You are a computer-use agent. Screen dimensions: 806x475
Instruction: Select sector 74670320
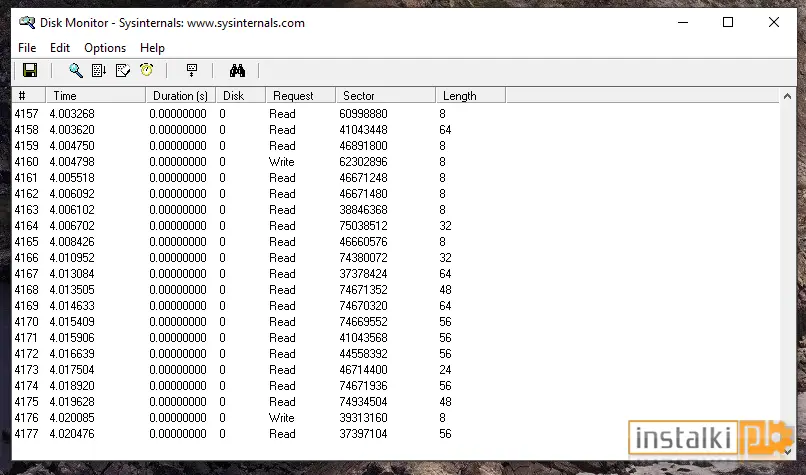(x=363, y=305)
